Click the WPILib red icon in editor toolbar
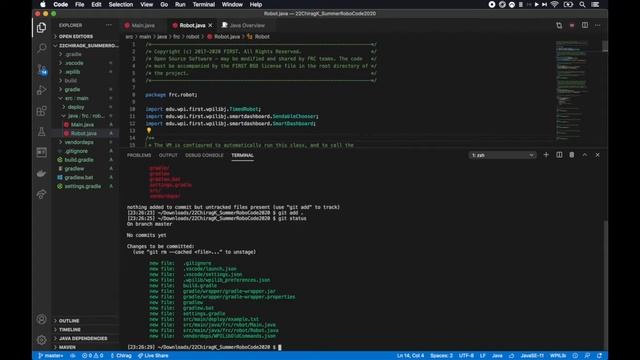640x360 pixels. (572, 25)
